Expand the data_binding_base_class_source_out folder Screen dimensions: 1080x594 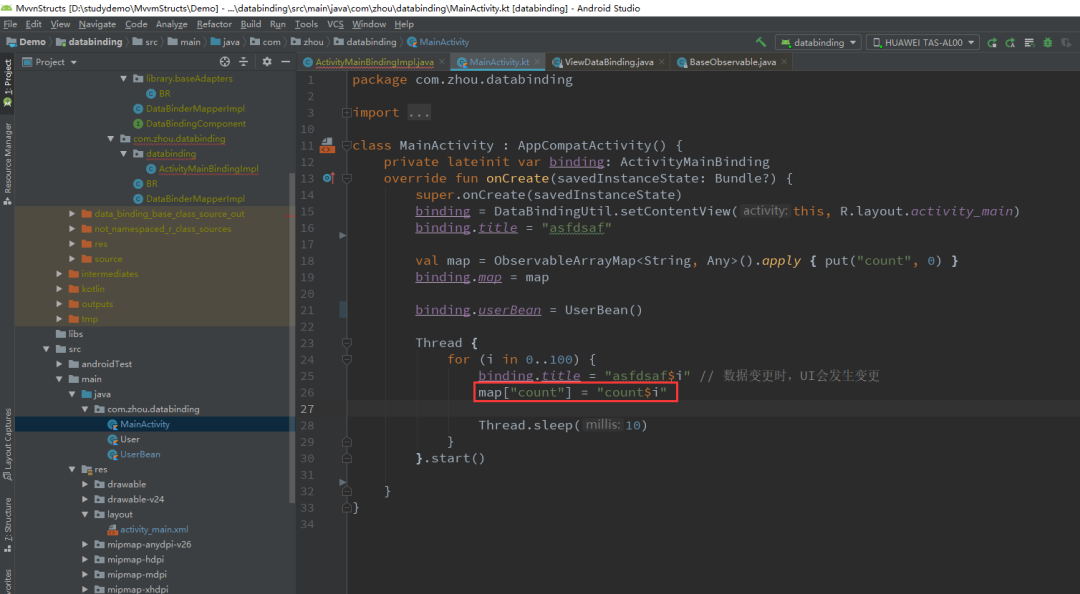click(72, 214)
